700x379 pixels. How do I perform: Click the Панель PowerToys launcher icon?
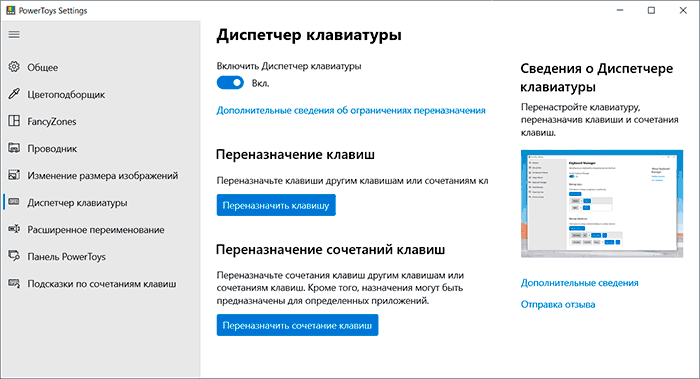point(14,256)
